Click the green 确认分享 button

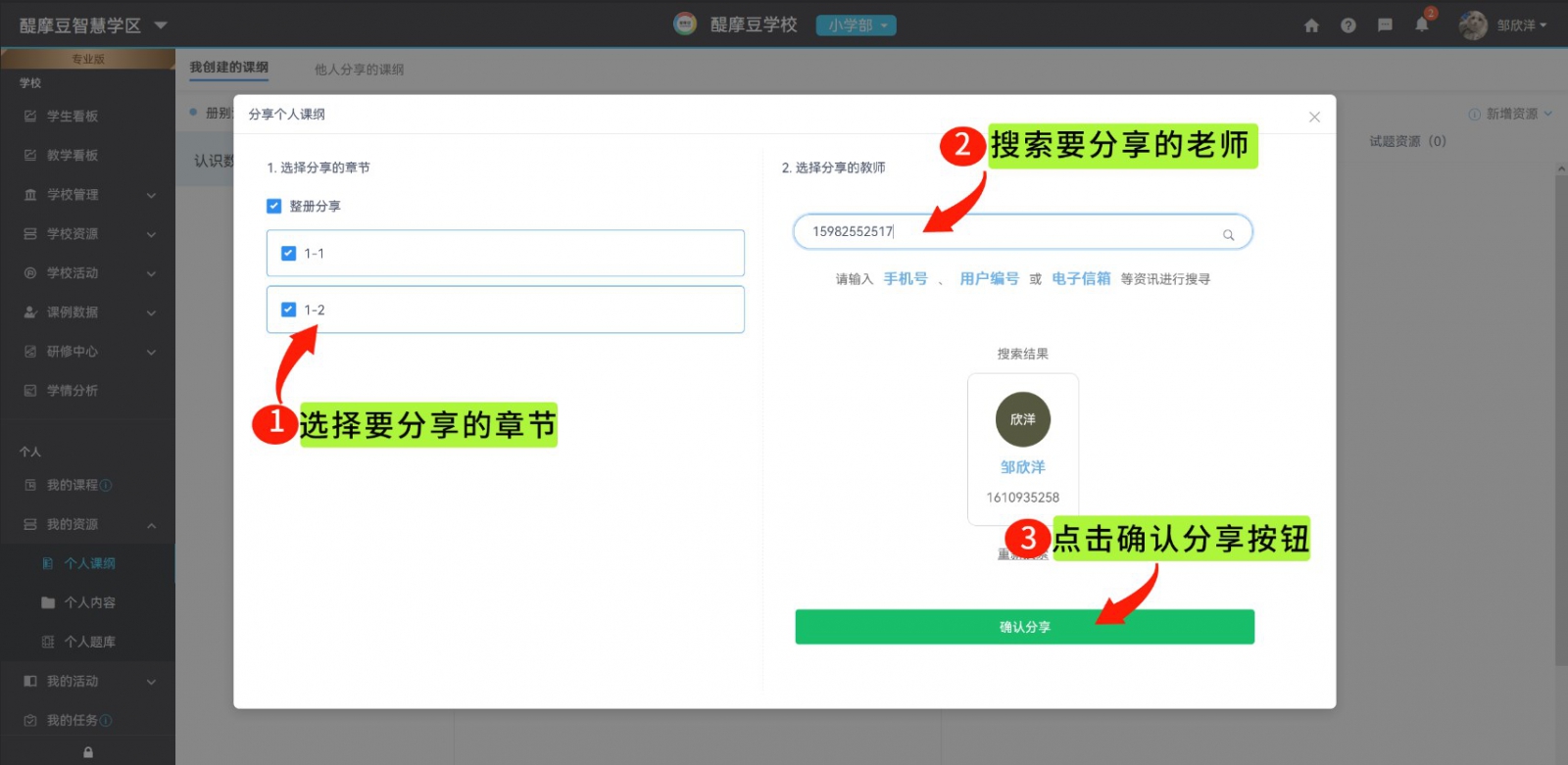point(1024,627)
